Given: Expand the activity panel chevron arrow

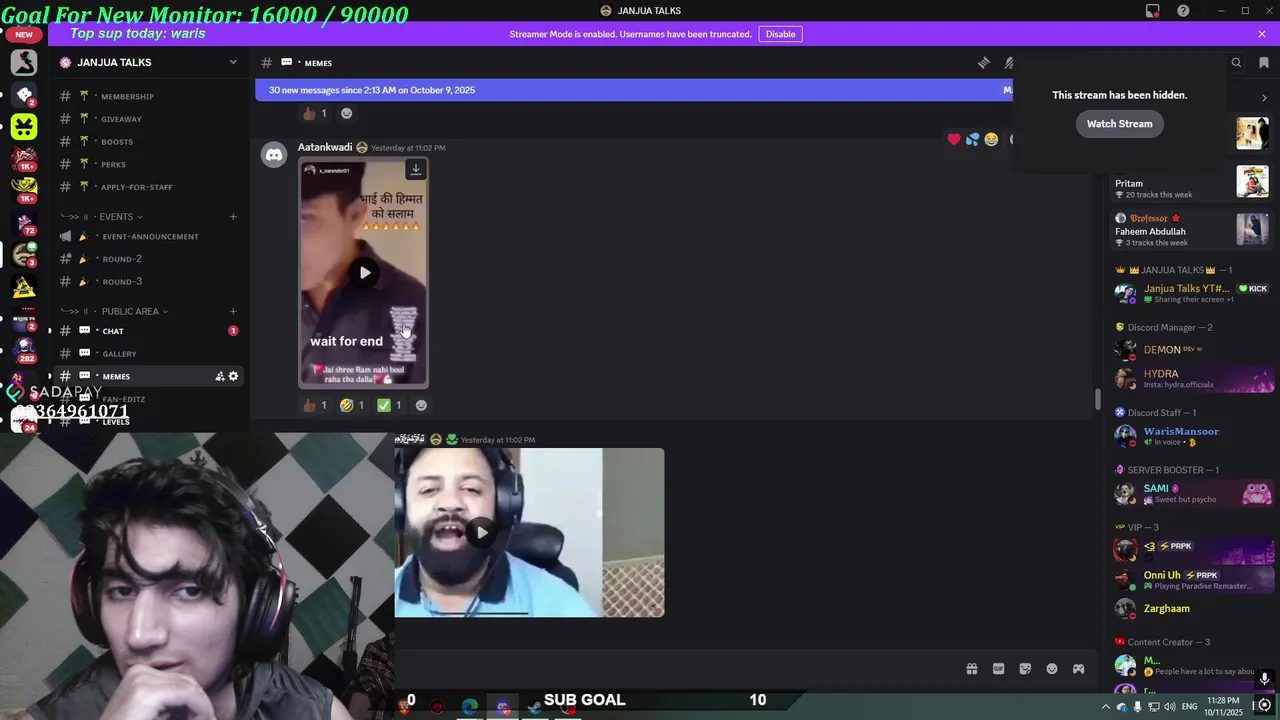Looking at the screenshot, I should [x=1264, y=98].
